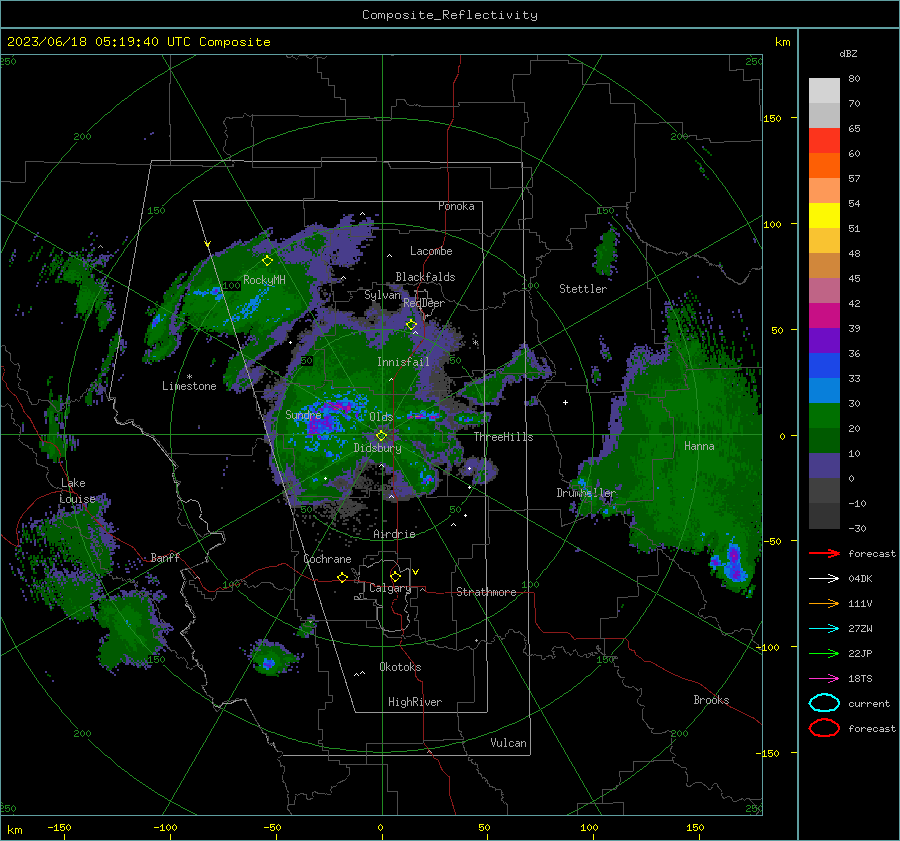The height and width of the screenshot is (841, 900).
Task: Click the Sundre town label
Action: pos(303,414)
